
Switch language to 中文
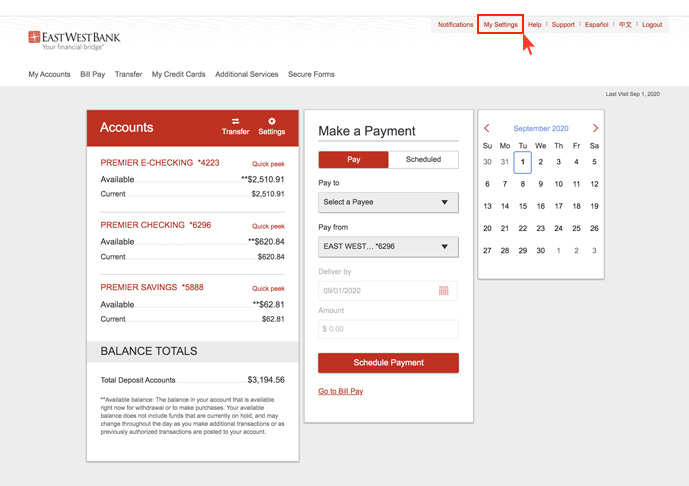625,25
